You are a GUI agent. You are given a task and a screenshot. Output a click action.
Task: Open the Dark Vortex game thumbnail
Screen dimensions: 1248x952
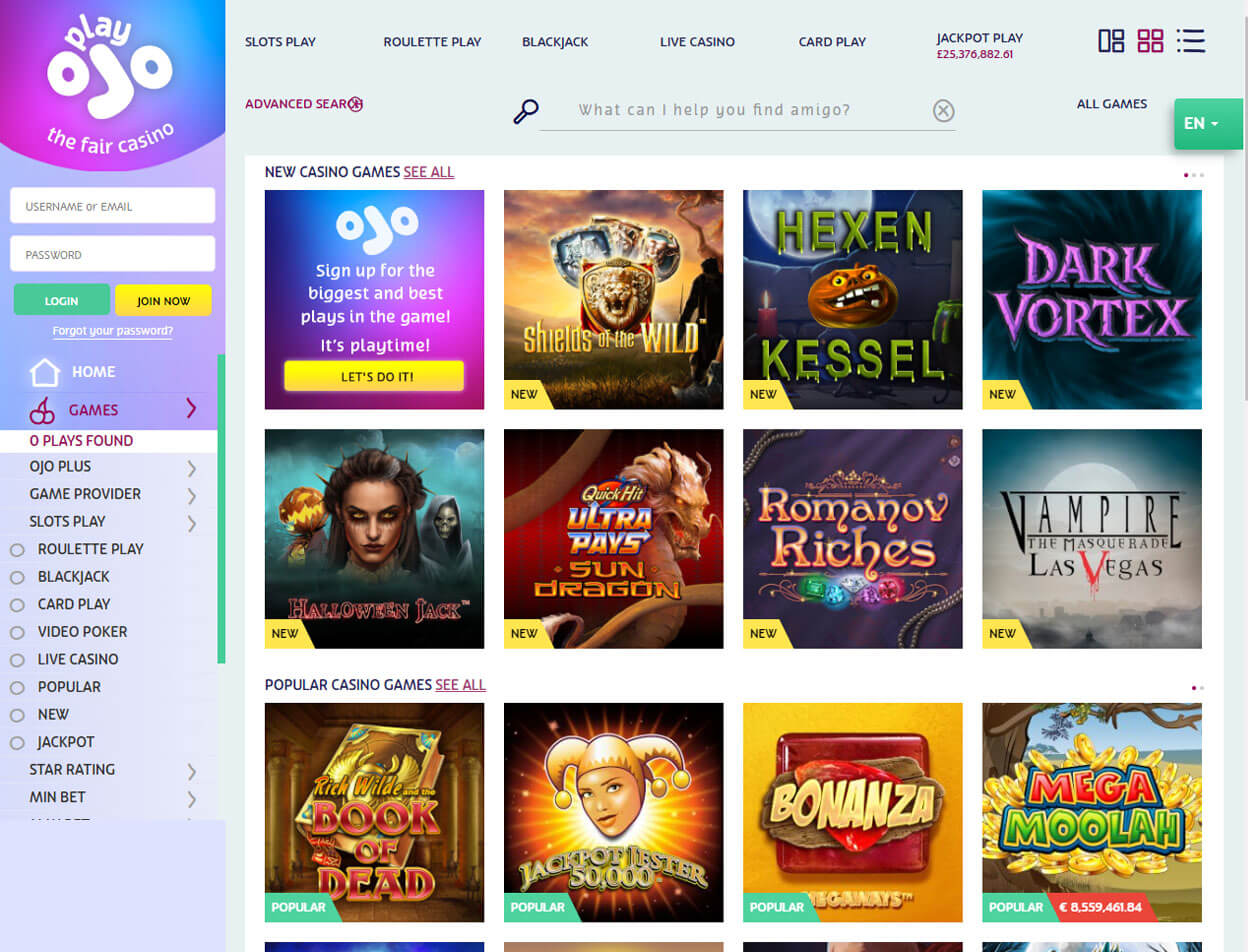point(1092,300)
